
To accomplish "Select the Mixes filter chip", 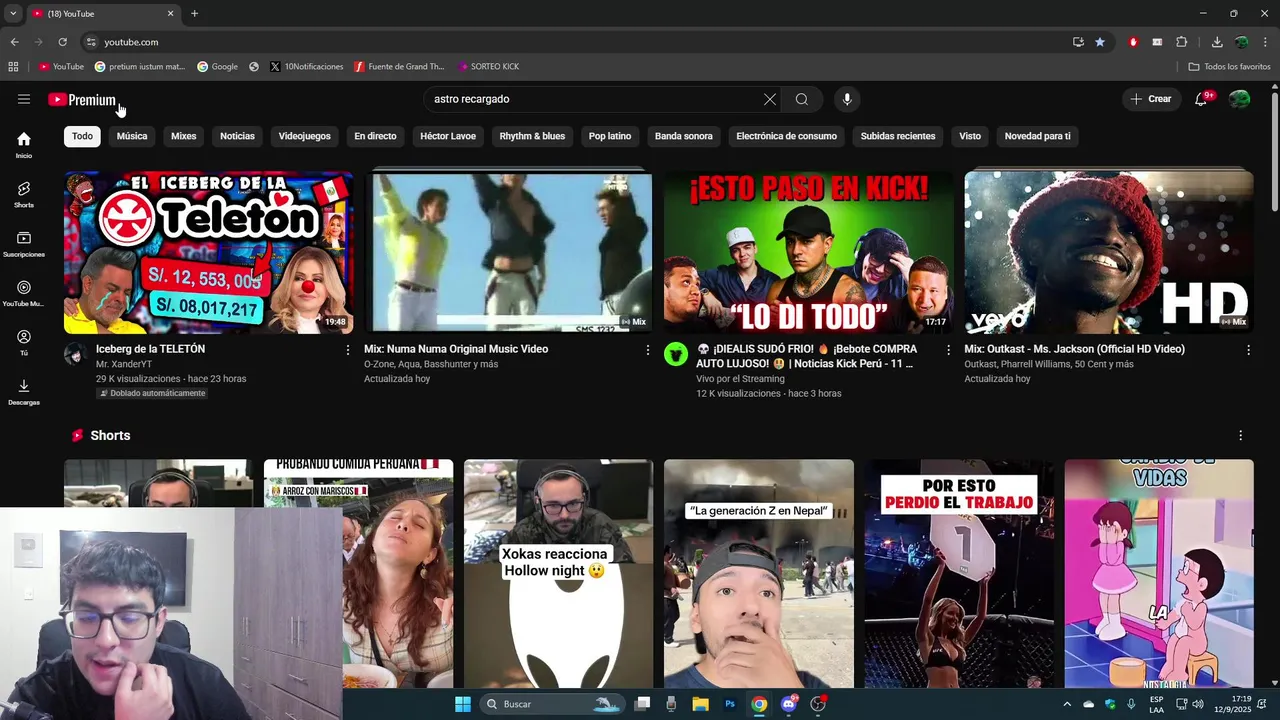I will (184, 136).
